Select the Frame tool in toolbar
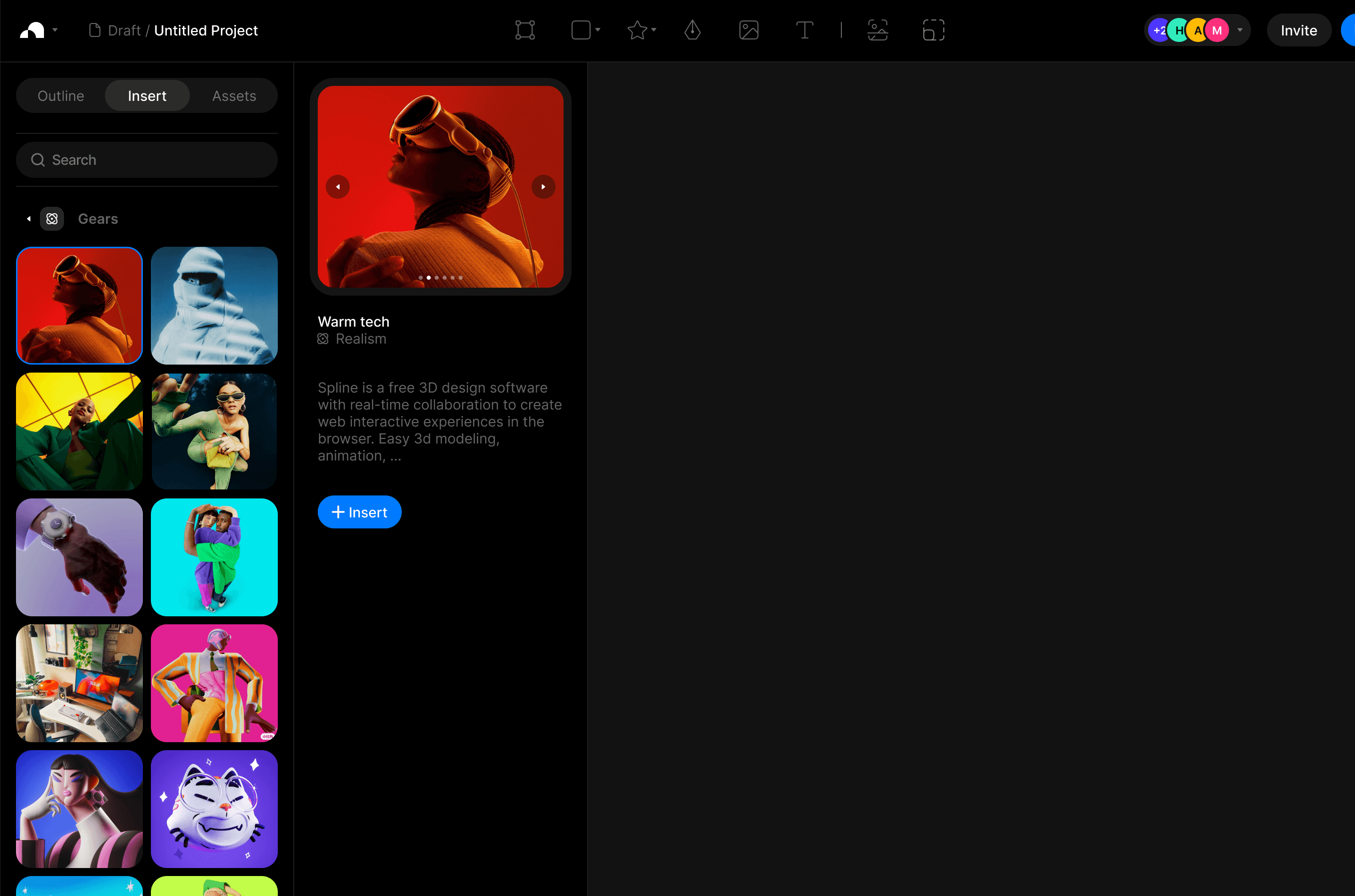1355x896 pixels. pos(525,30)
